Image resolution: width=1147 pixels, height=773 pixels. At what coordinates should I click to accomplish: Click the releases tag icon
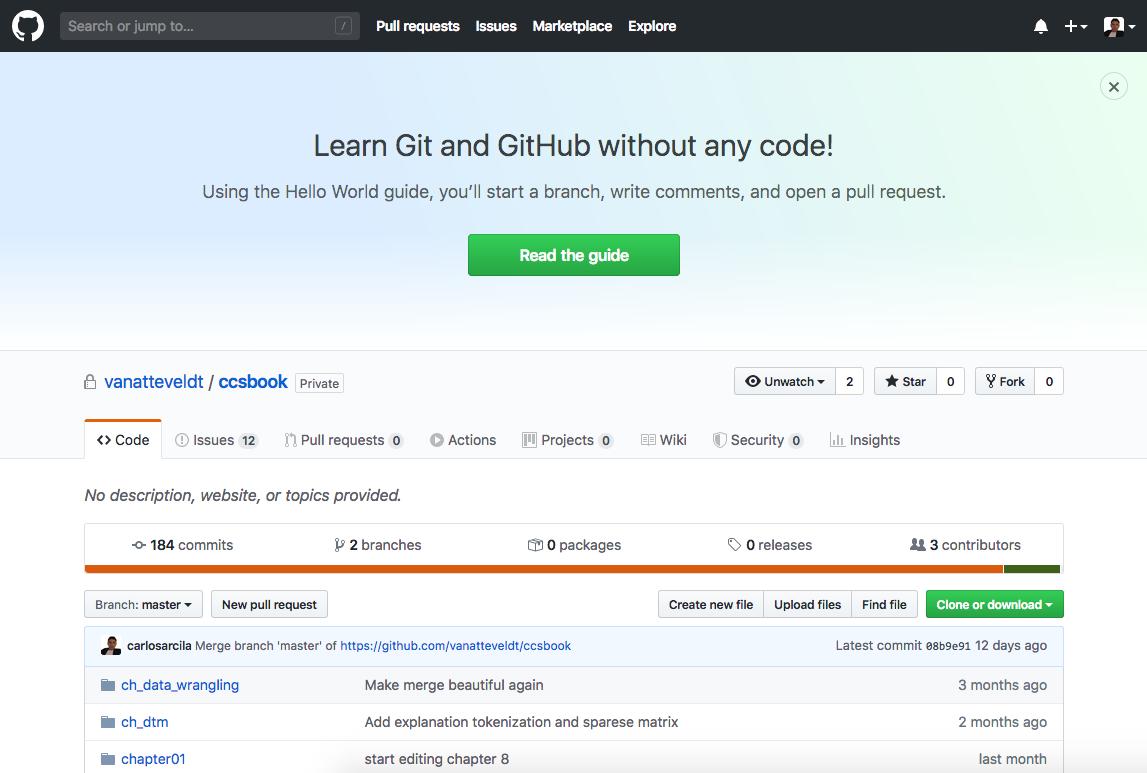click(x=734, y=545)
